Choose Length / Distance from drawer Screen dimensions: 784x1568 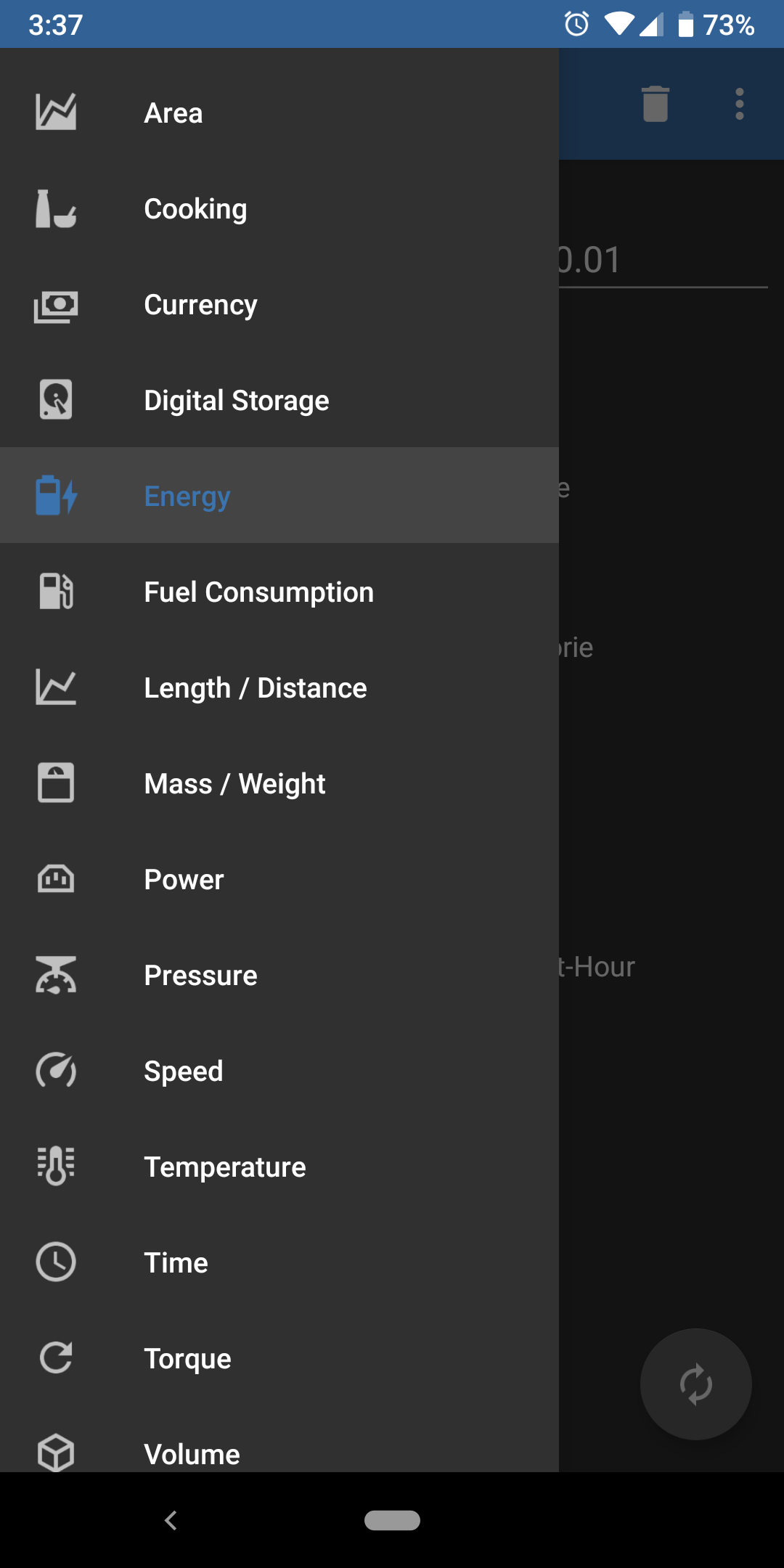coord(279,687)
